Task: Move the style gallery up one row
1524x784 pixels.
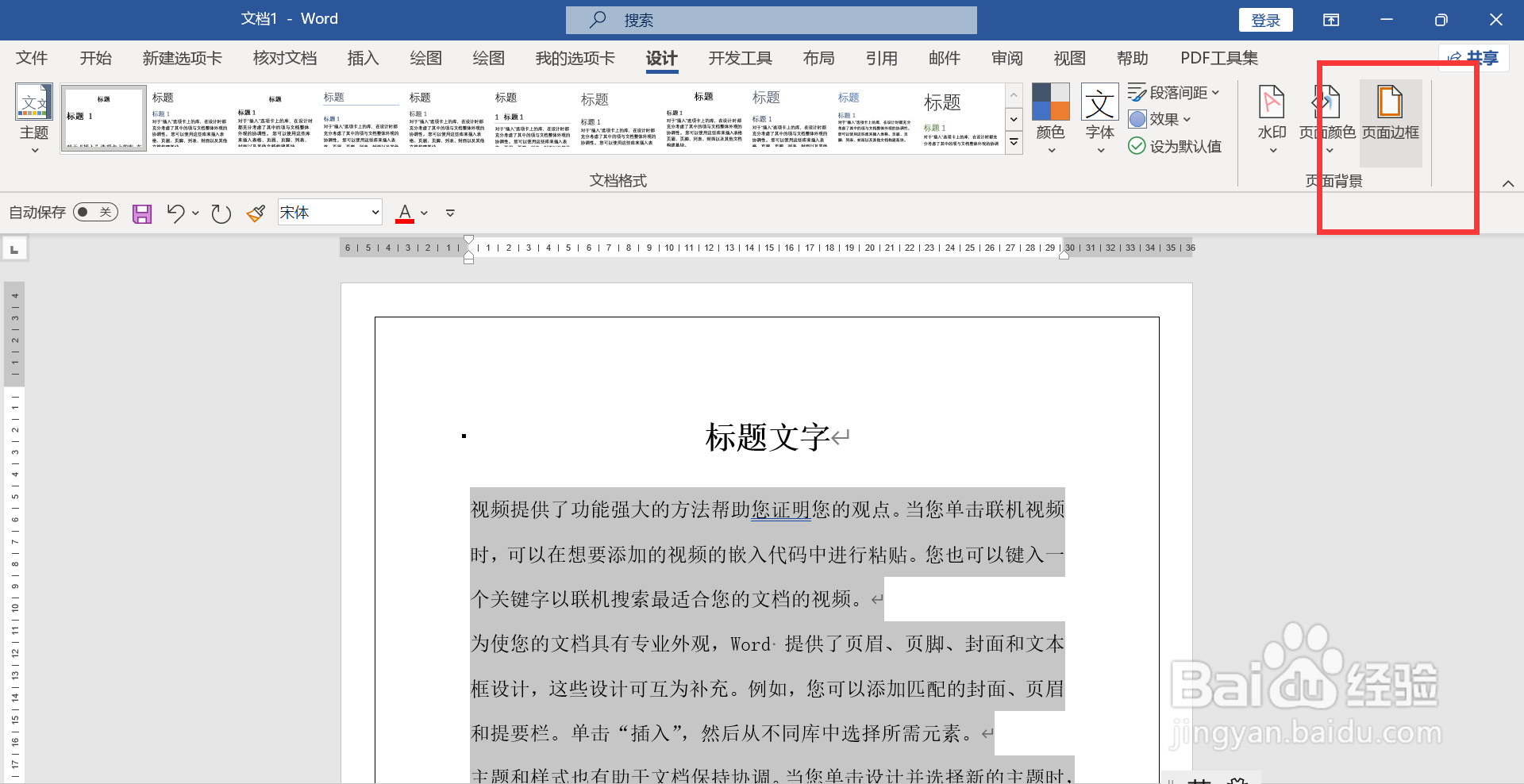Action: click(1014, 95)
